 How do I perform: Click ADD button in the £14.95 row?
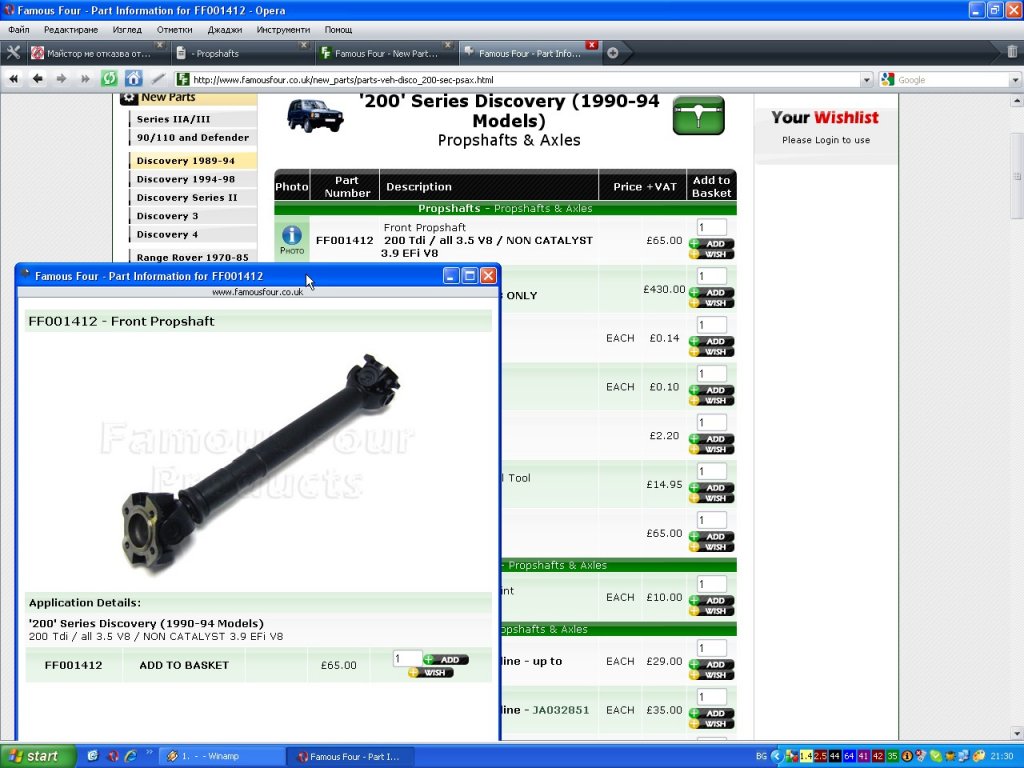pos(711,488)
